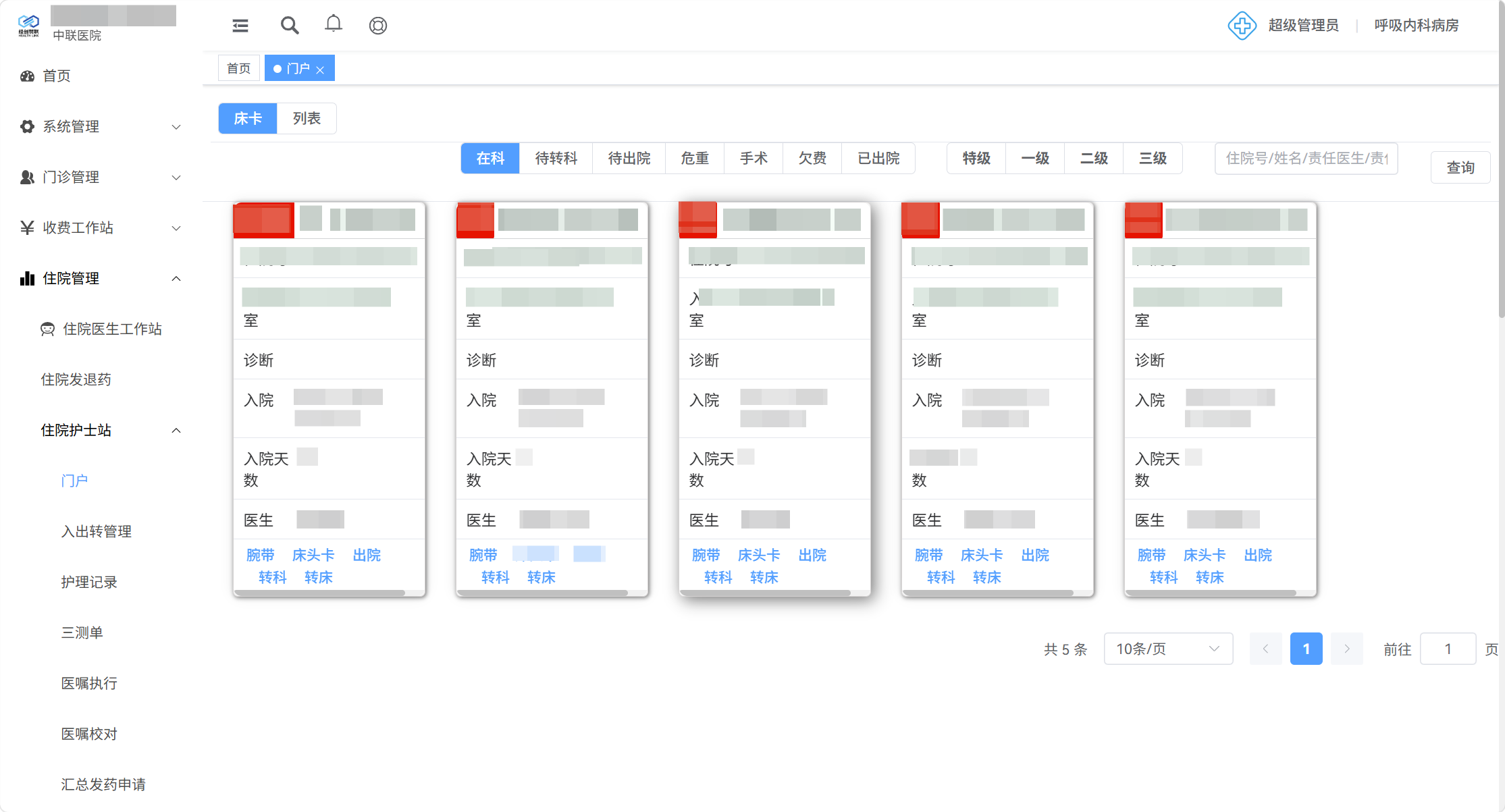
Task: Filter by 已出院 status
Action: click(x=878, y=158)
